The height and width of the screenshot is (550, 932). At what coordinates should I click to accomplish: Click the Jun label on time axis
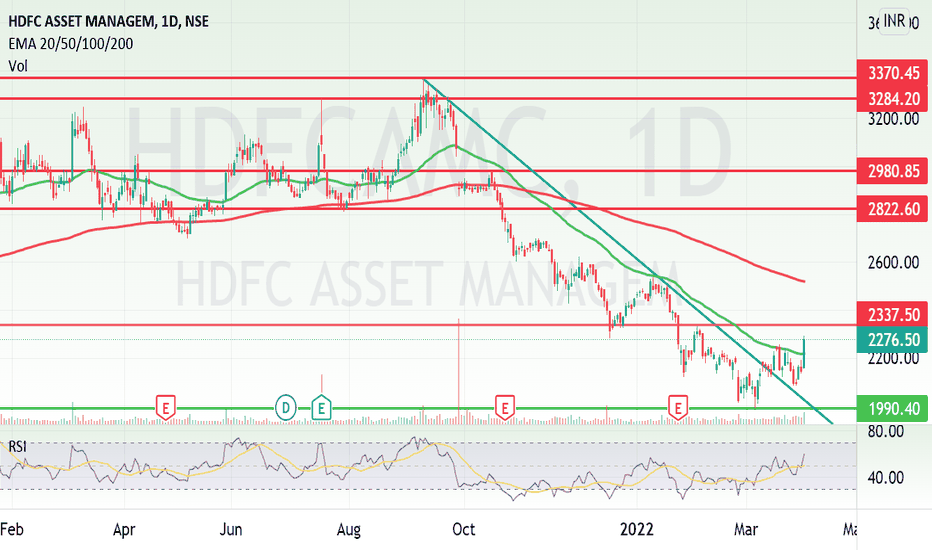point(231,529)
